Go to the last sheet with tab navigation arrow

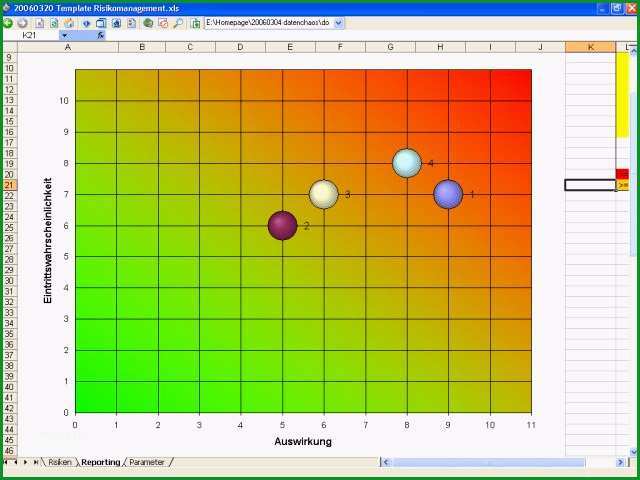pos(36,462)
